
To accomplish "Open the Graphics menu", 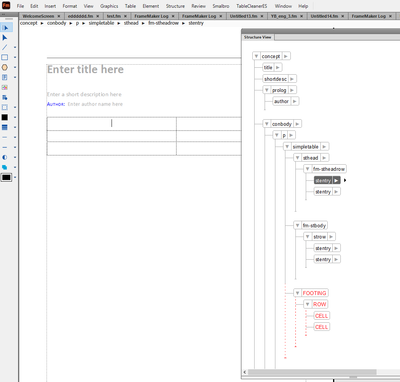I will (x=109, y=6).
